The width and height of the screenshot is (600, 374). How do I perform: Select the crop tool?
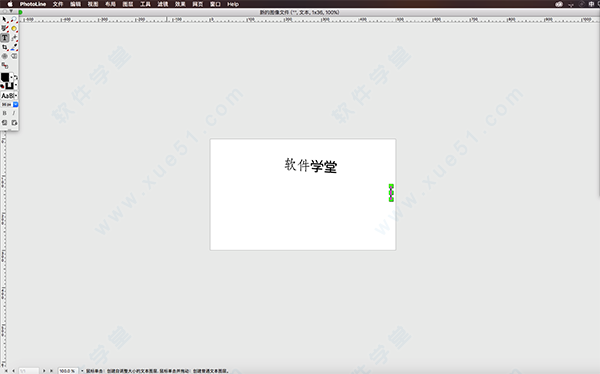point(5,47)
